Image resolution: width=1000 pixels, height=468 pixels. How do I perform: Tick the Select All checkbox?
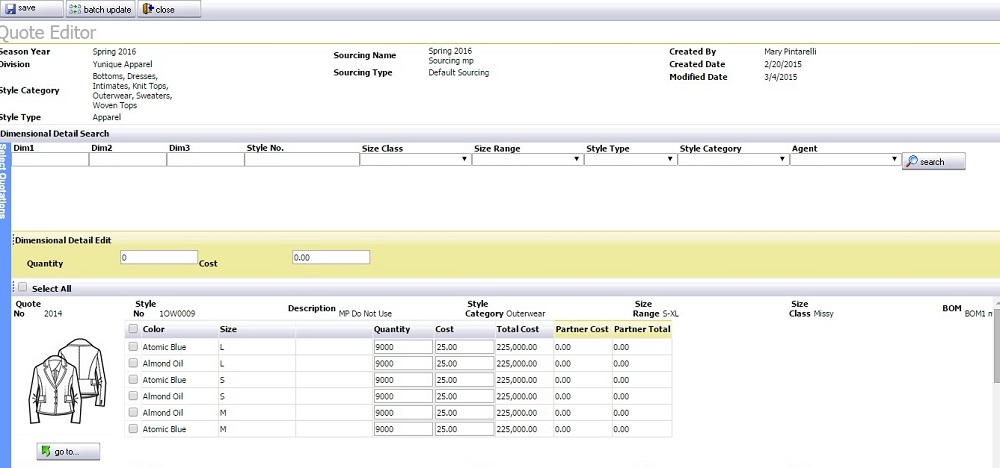(x=22, y=288)
